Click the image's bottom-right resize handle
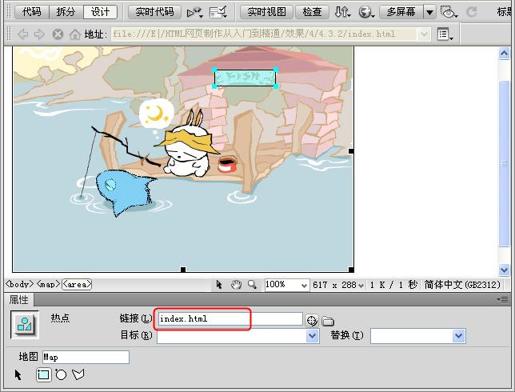 click(351, 269)
